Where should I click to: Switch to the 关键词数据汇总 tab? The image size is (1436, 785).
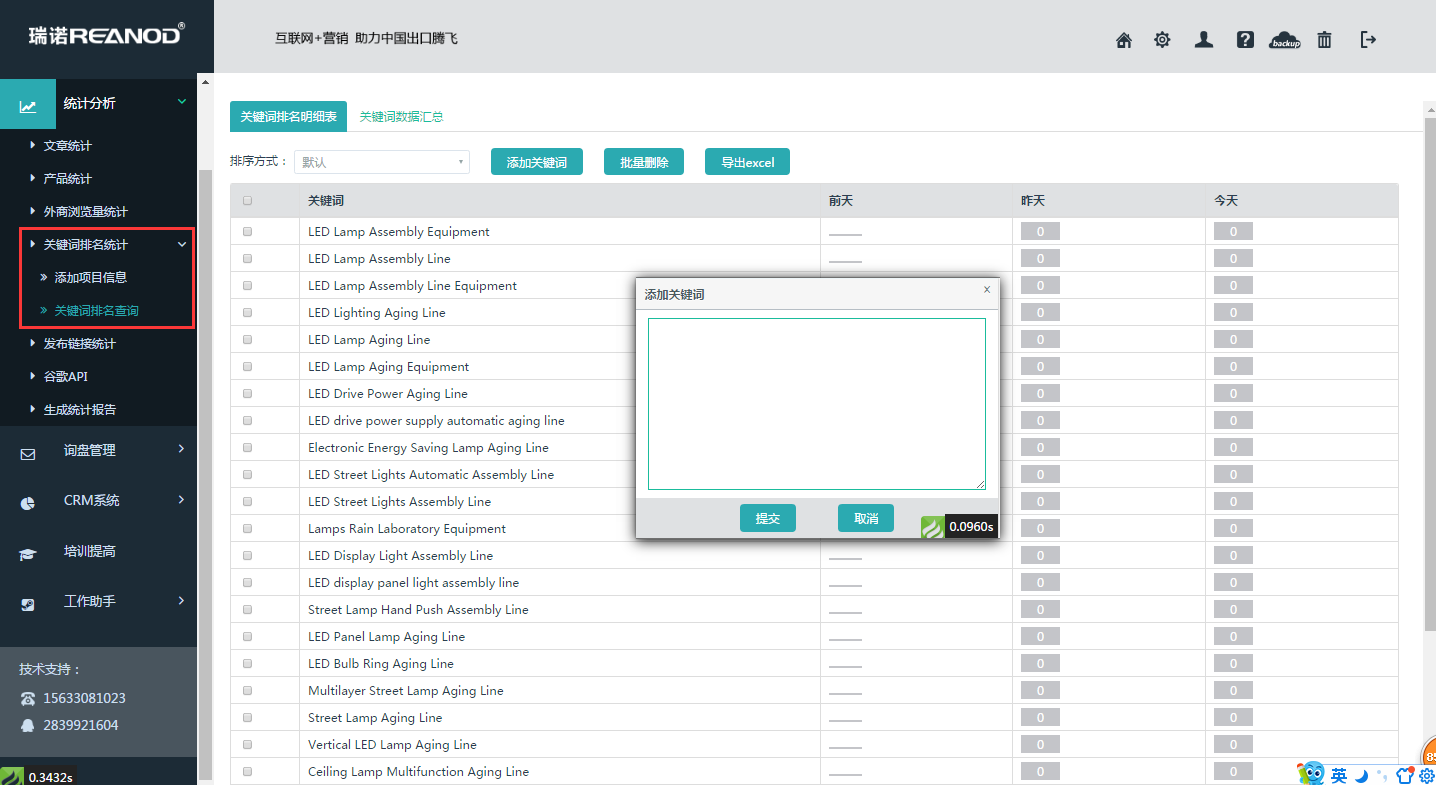coord(401,117)
